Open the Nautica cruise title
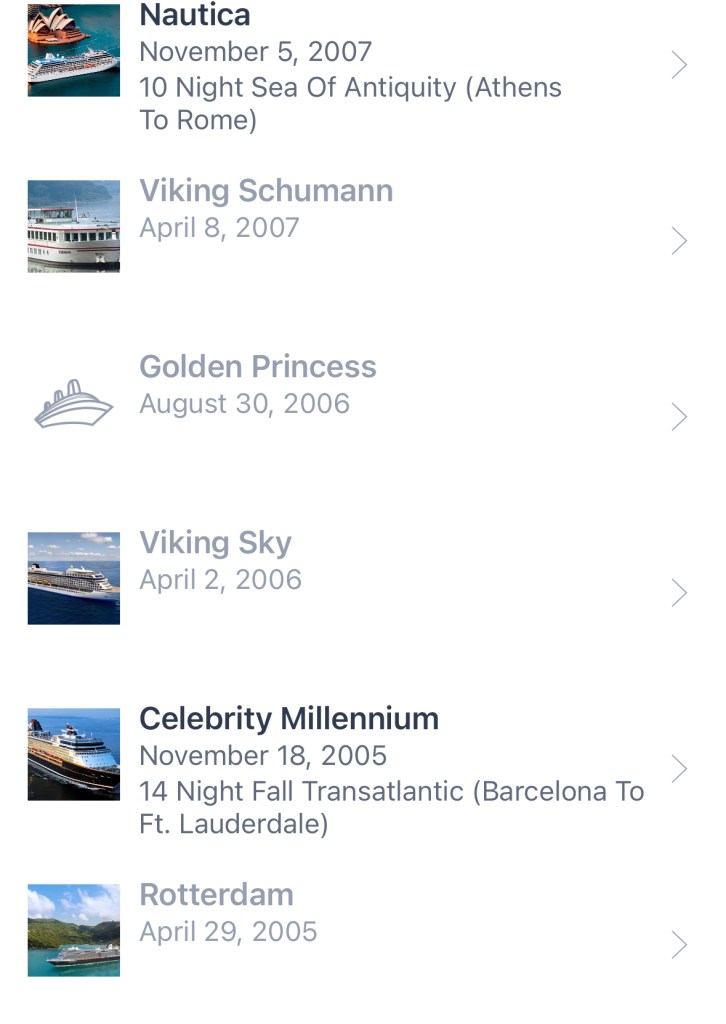 pos(195,15)
